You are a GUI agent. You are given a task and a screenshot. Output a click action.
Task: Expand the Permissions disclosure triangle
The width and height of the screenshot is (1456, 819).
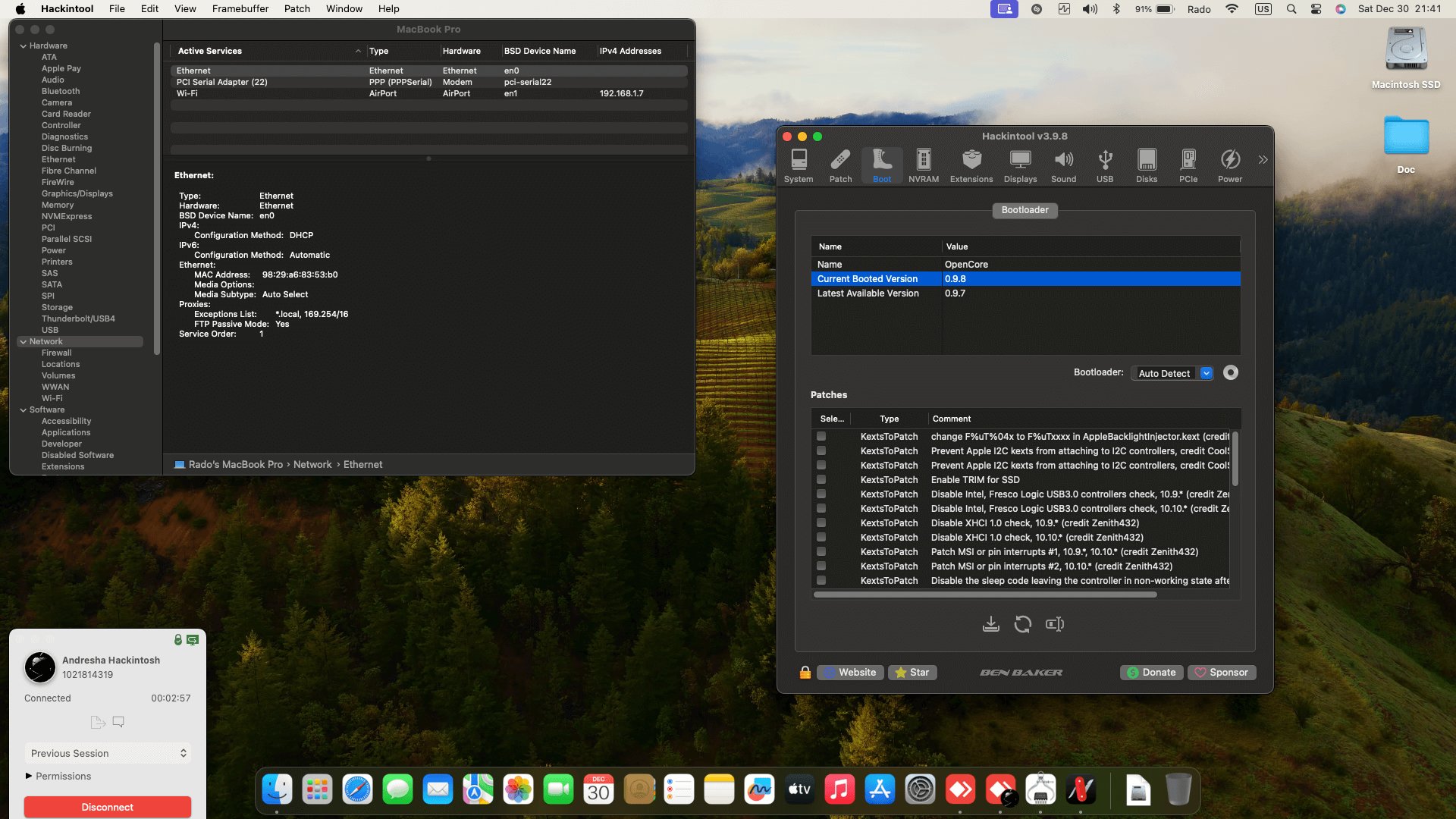[x=29, y=776]
